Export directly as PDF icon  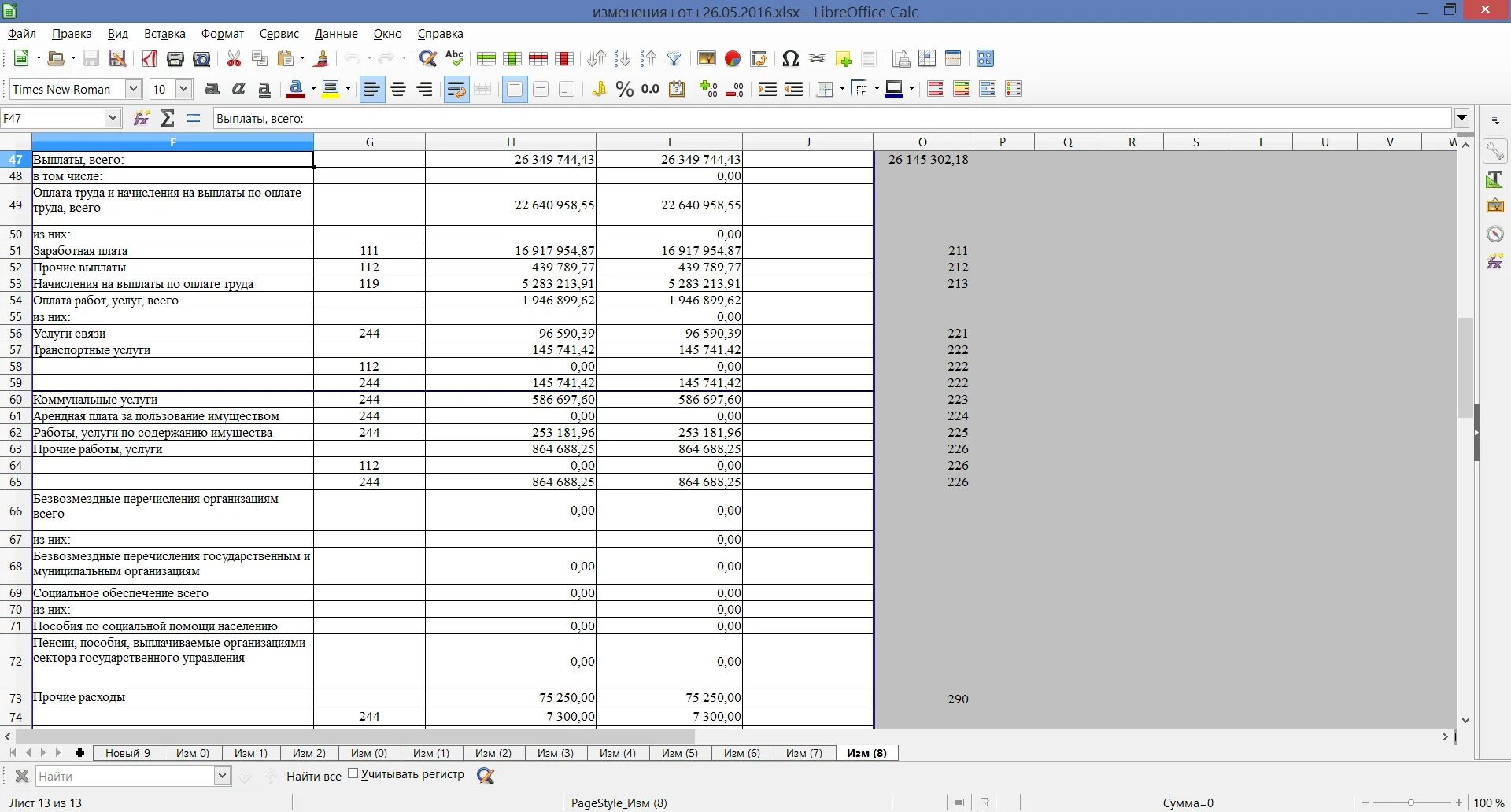(x=150, y=58)
